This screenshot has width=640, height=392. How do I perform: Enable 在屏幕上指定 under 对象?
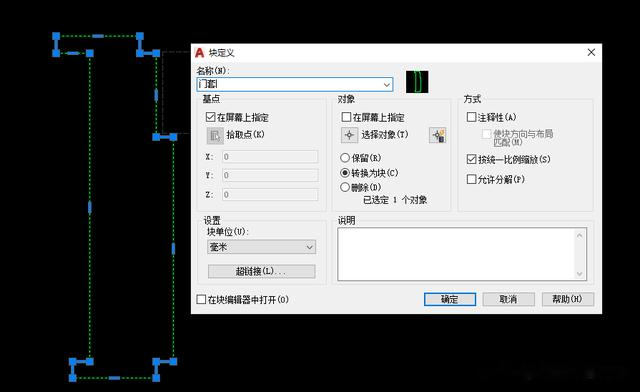click(x=346, y=117)
